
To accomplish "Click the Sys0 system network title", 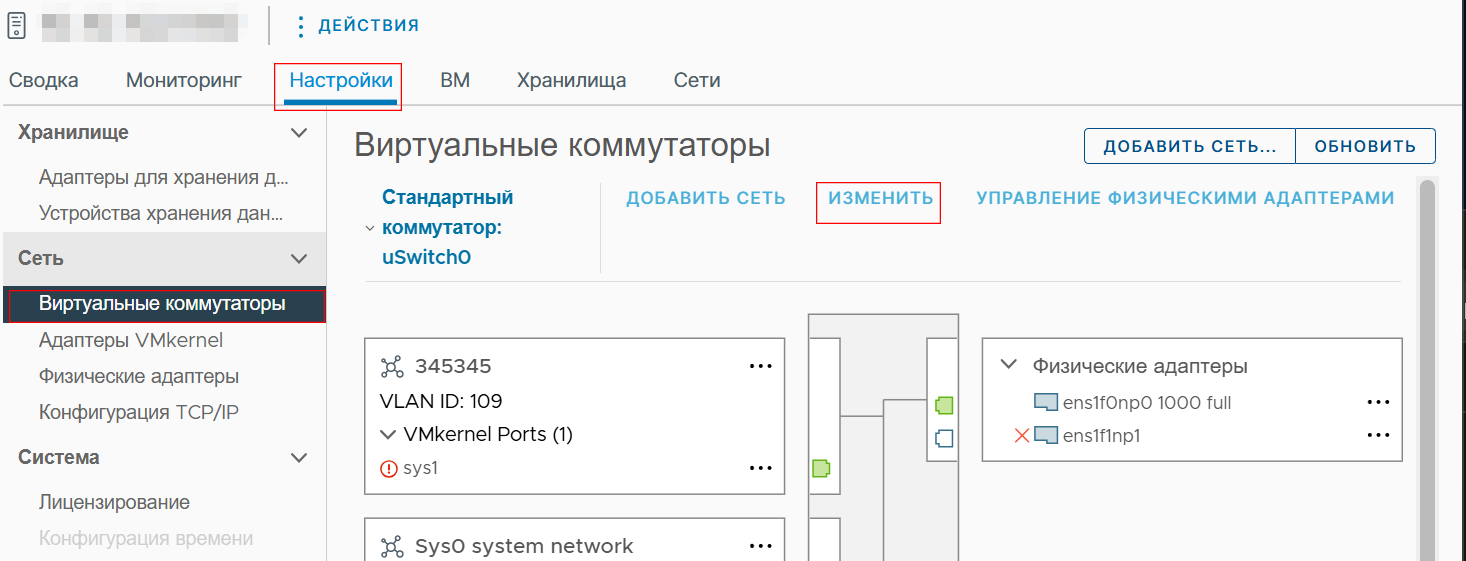I will pos(524,547).
